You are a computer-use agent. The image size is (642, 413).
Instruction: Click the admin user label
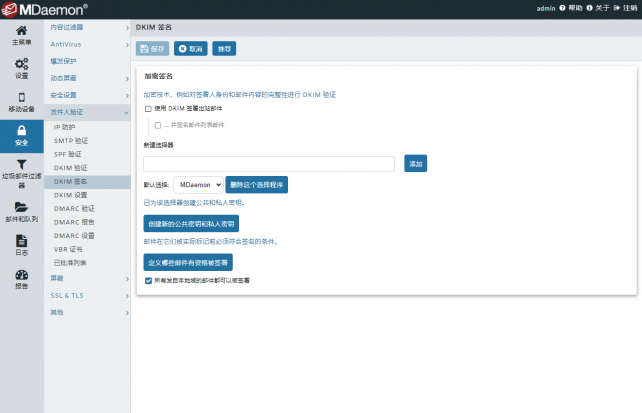pyautogui.click(x=546, y=8)
